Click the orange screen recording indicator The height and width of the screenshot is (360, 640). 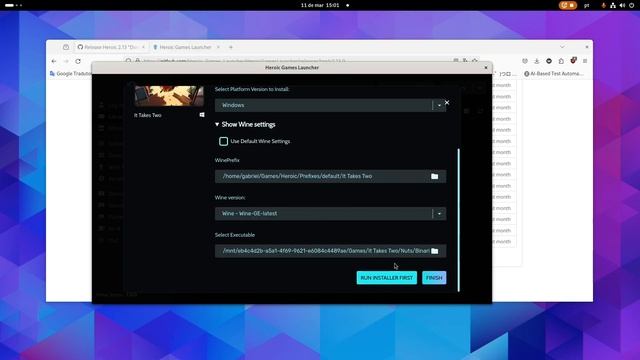tap(568, 5)
